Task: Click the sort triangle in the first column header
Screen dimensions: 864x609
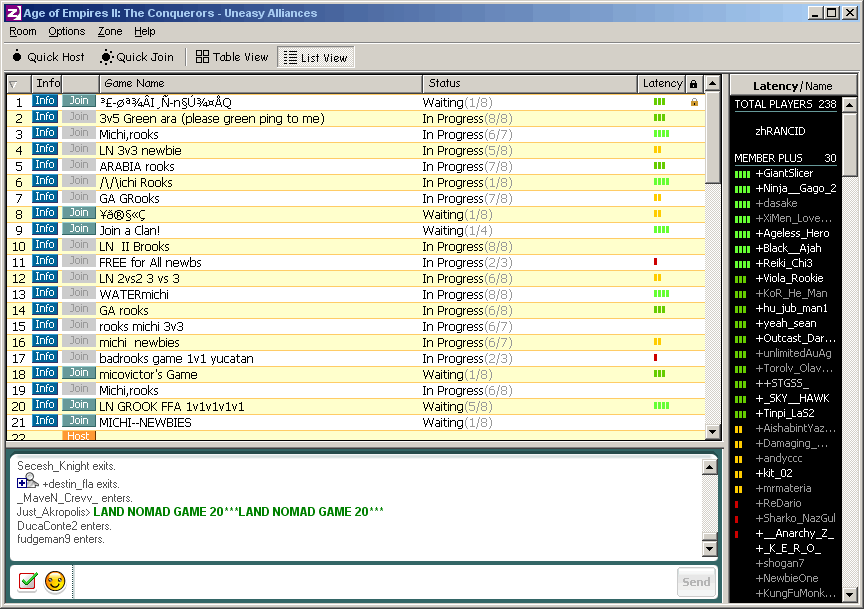Action: [13, 85]
